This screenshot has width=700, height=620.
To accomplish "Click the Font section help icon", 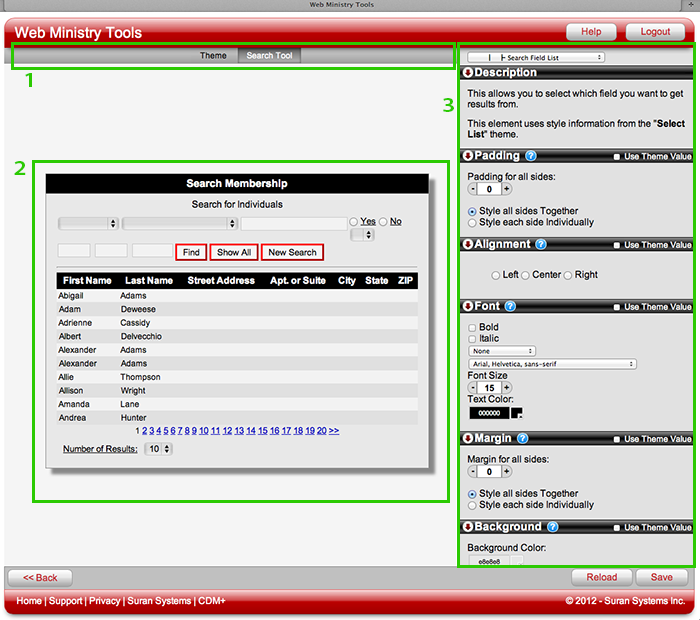I will tap(511, 306).
